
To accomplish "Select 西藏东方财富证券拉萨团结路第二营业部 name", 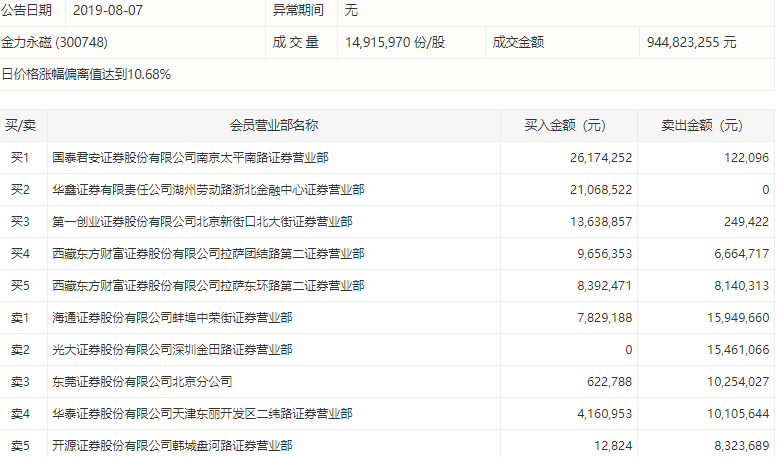I will (x=208, y=254).
